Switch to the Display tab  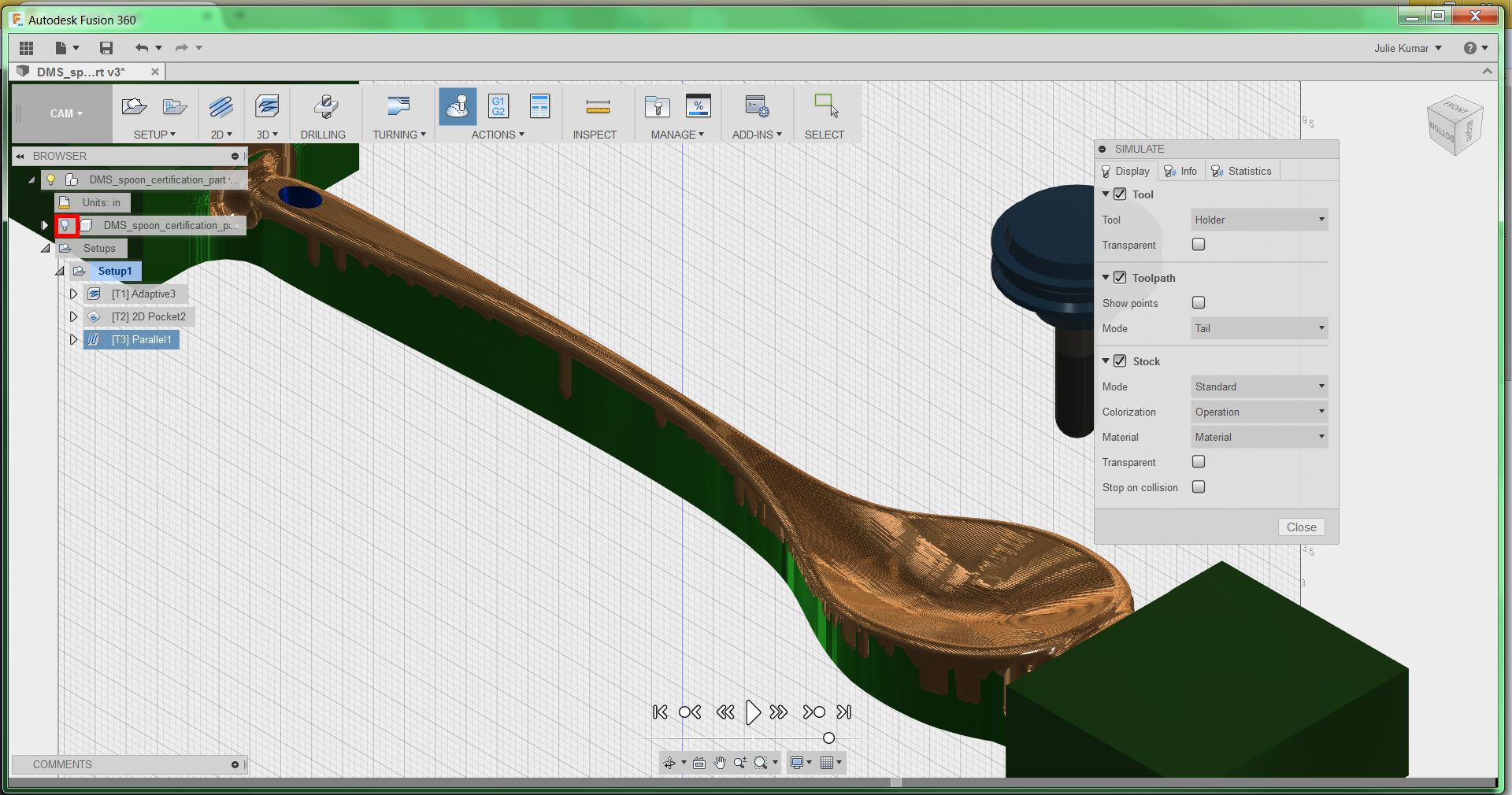pos(1126,171)
